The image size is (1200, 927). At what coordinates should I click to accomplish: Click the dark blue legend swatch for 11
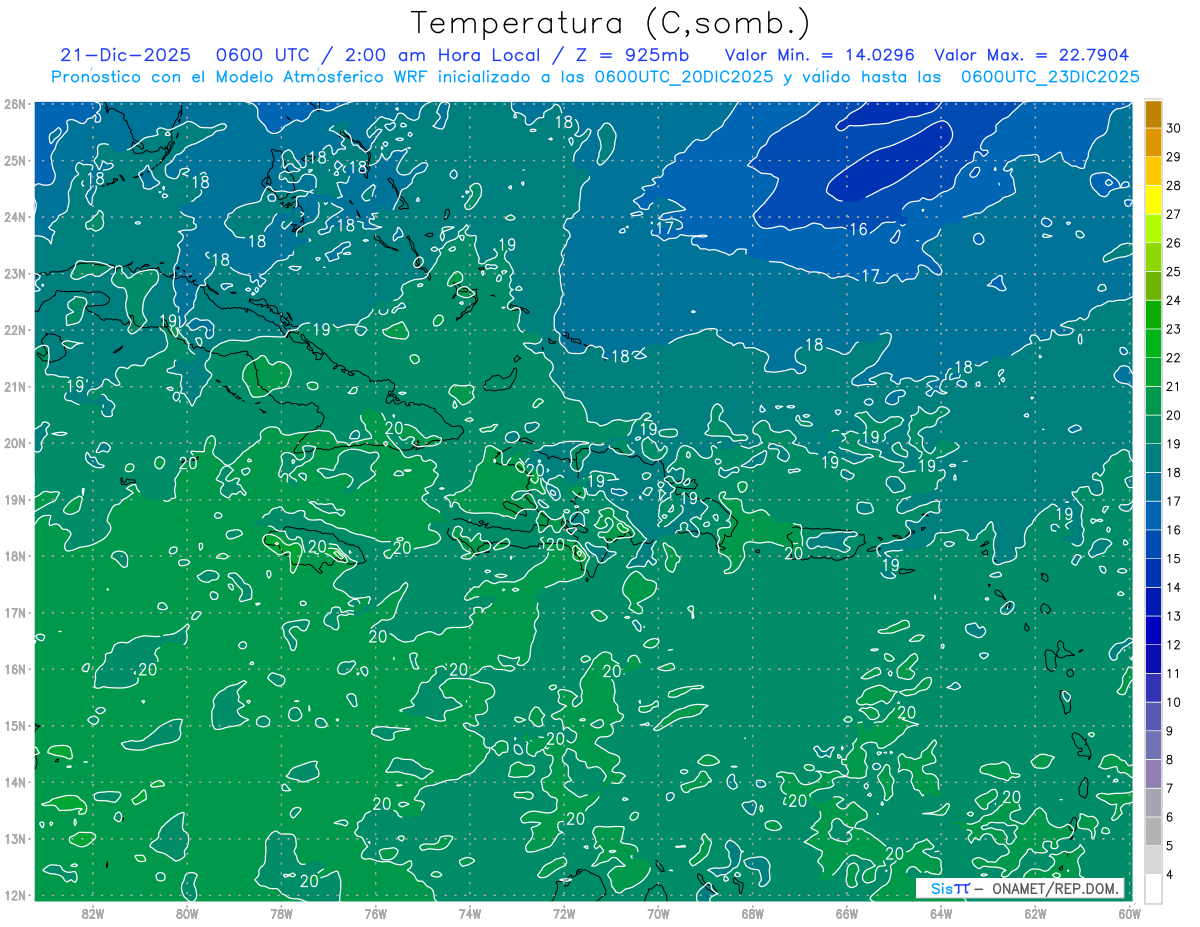pos(1153,659)
